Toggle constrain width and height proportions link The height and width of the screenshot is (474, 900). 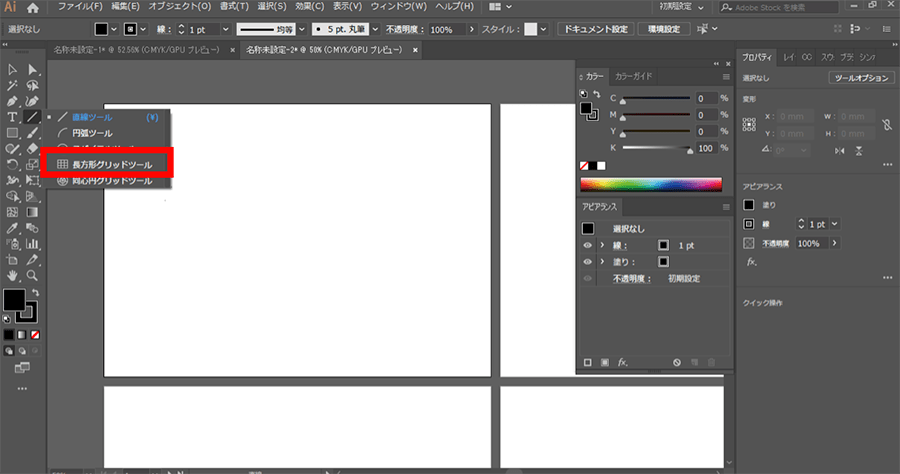coord(887,125)
